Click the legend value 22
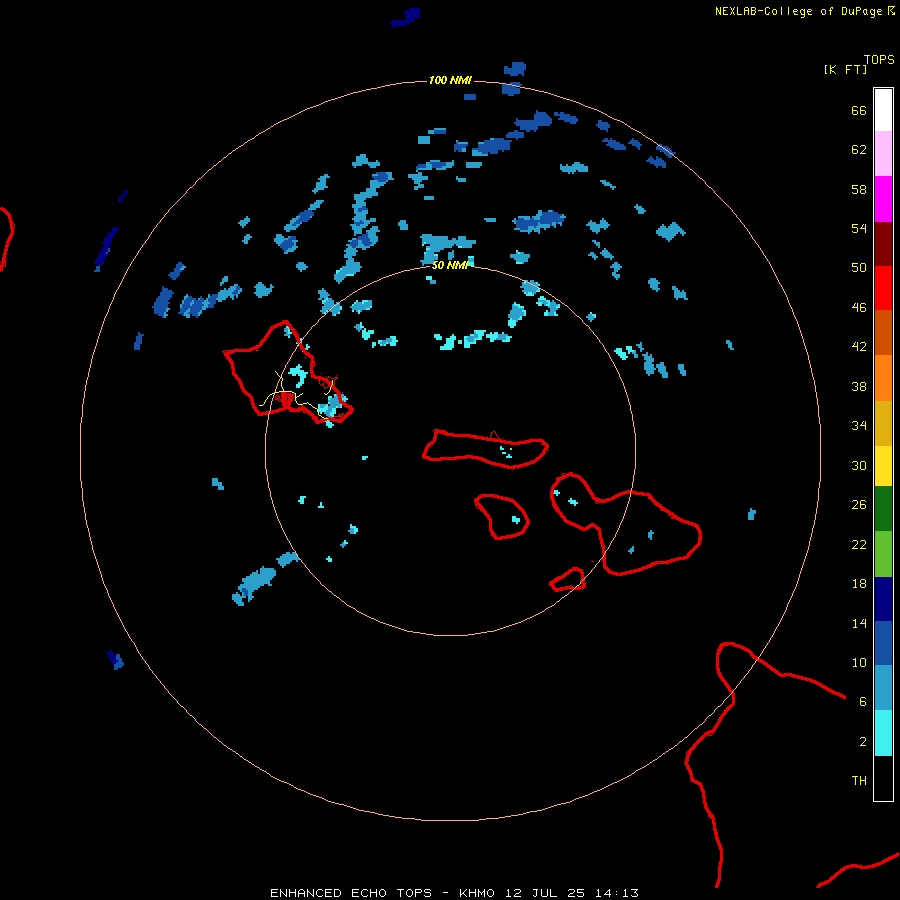Viewport: 900px width, 900px height. coord(859,545)
